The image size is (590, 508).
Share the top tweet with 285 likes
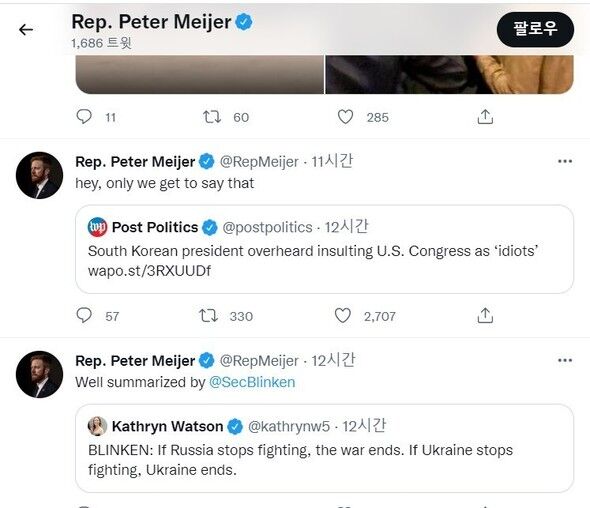[x=485, y=117]
